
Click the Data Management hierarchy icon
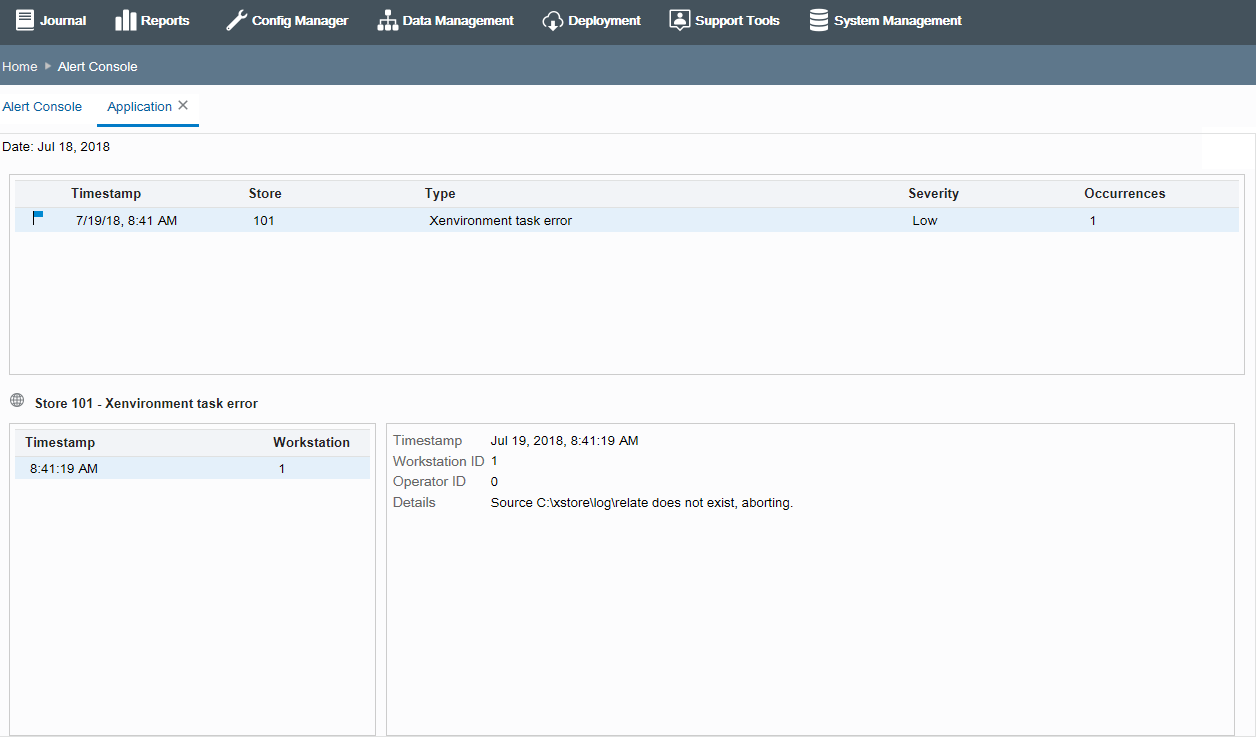(x=387, y=20)
